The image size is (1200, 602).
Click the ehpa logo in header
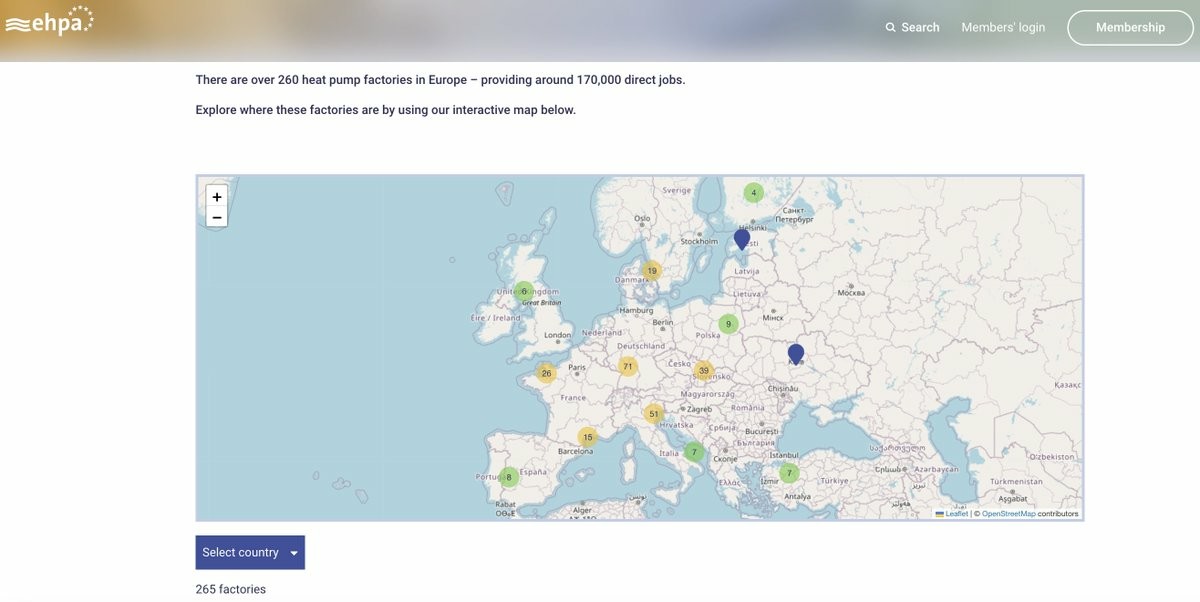(50, 22)
